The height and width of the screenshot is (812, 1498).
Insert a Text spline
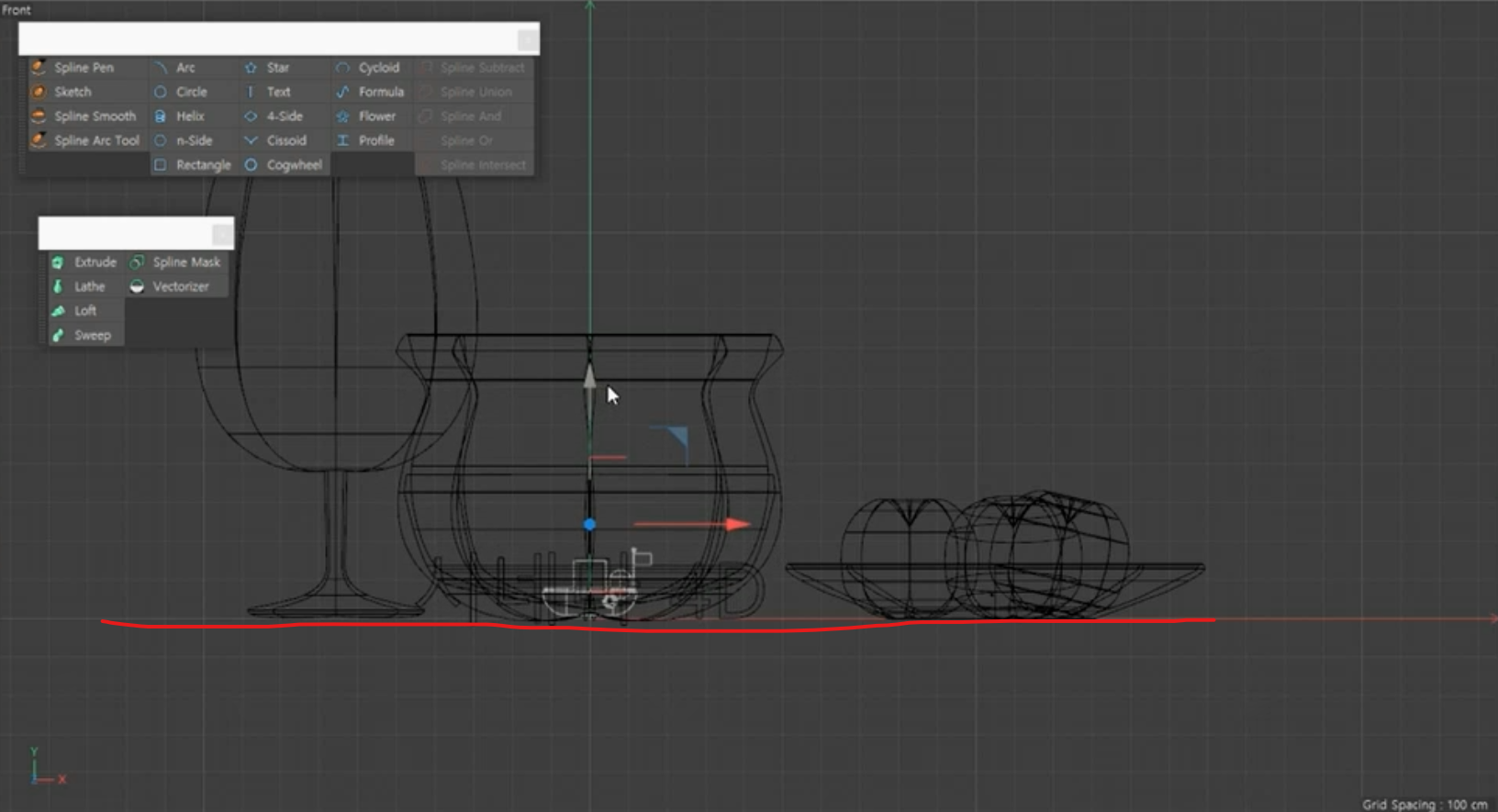(x=284, y=92)
